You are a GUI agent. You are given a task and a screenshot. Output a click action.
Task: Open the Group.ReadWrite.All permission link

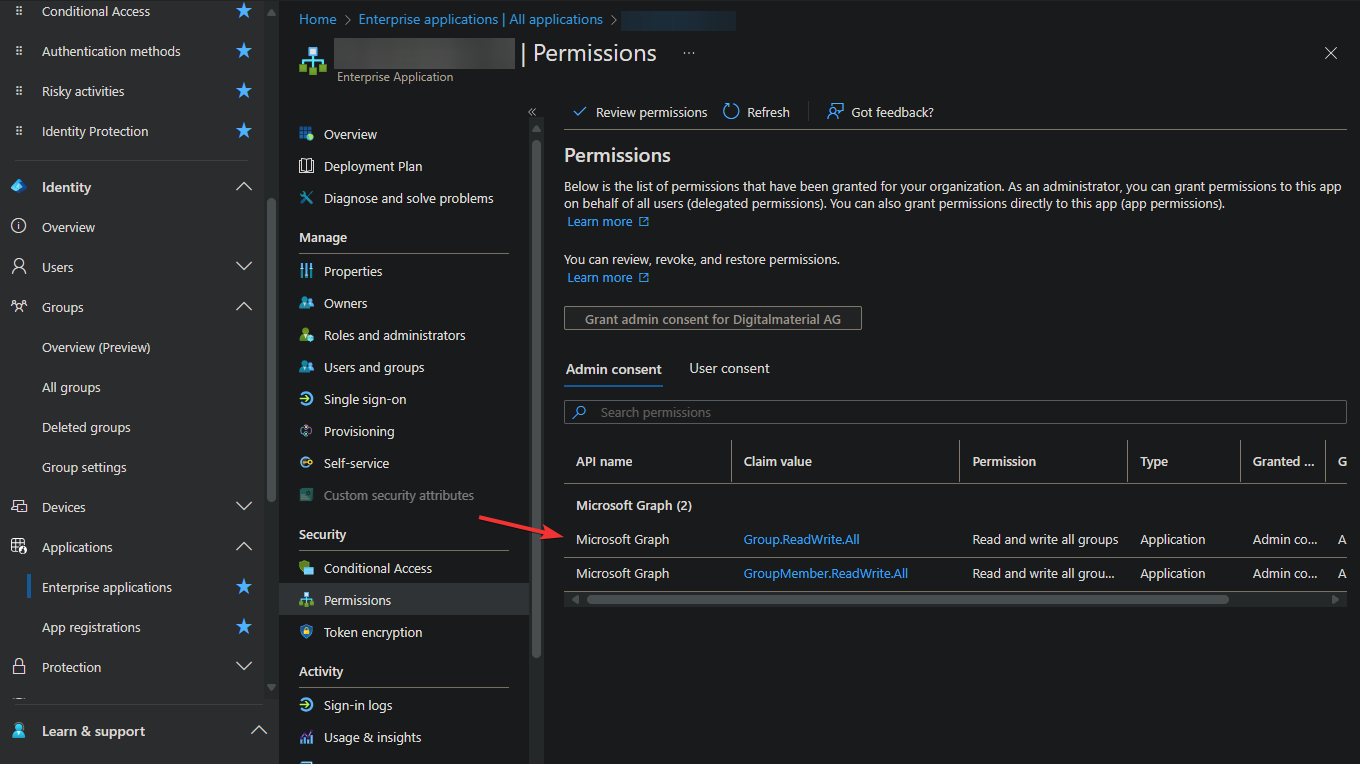[x=801, y=539]
